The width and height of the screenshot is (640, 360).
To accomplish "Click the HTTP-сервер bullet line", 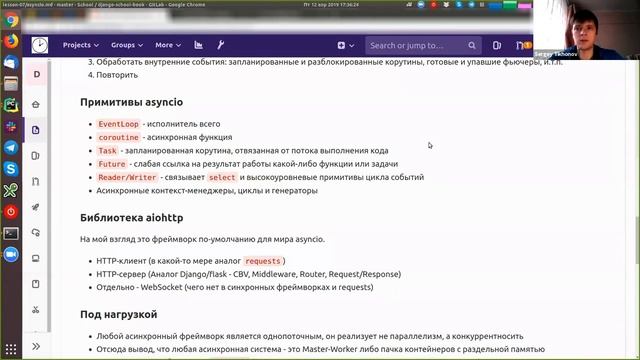I will coord(249,274).
